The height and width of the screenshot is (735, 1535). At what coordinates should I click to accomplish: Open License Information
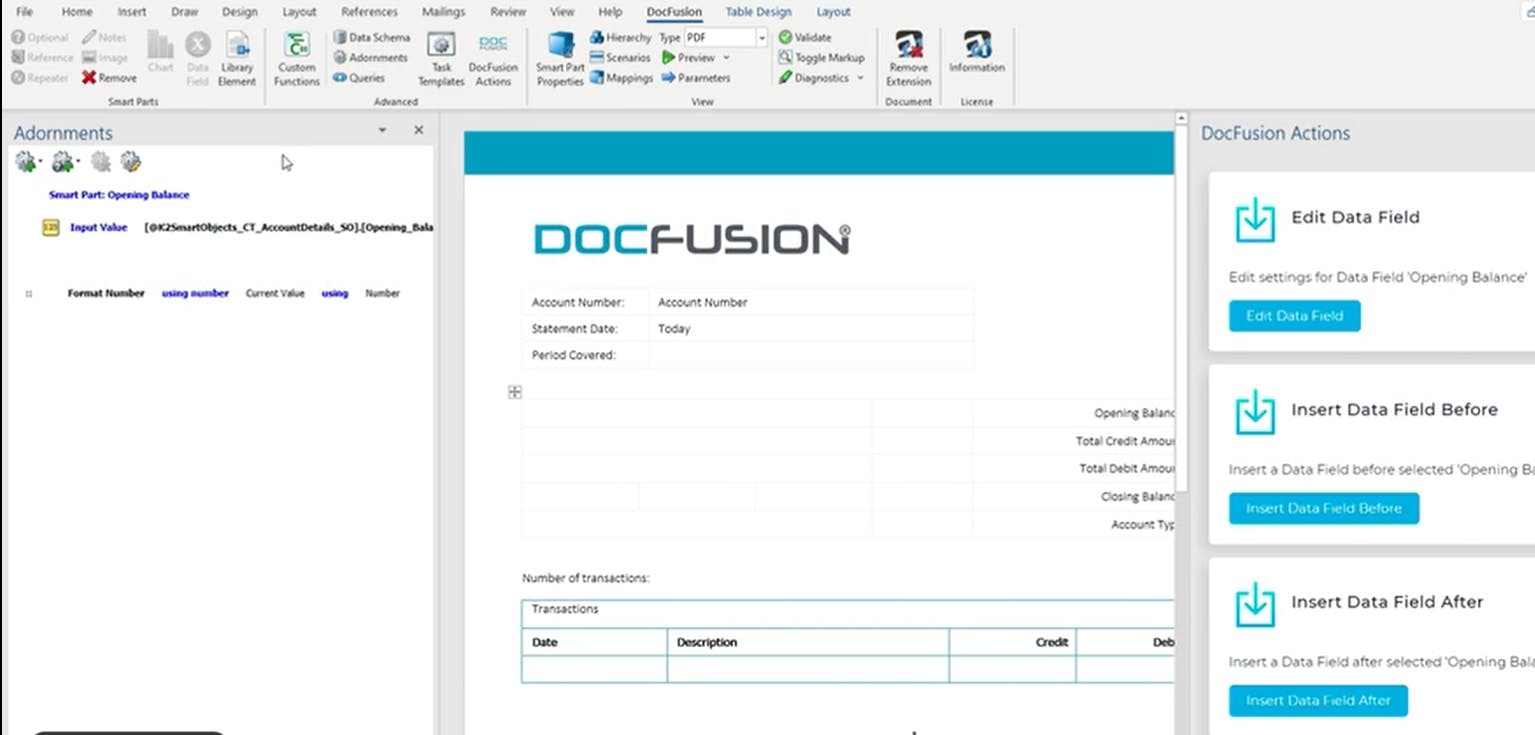[x=977, y=57]
